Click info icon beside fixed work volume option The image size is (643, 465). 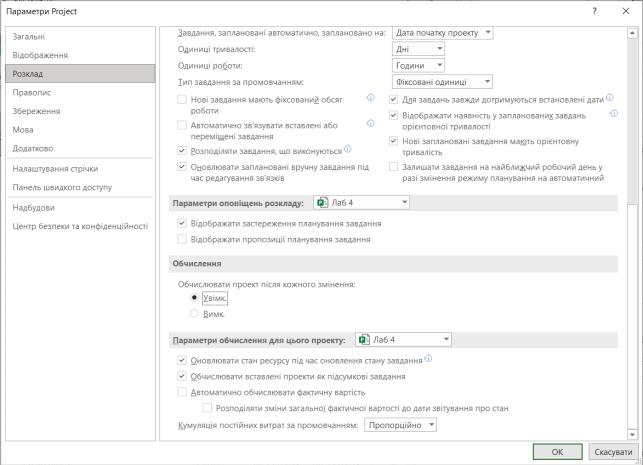point(370,98)
